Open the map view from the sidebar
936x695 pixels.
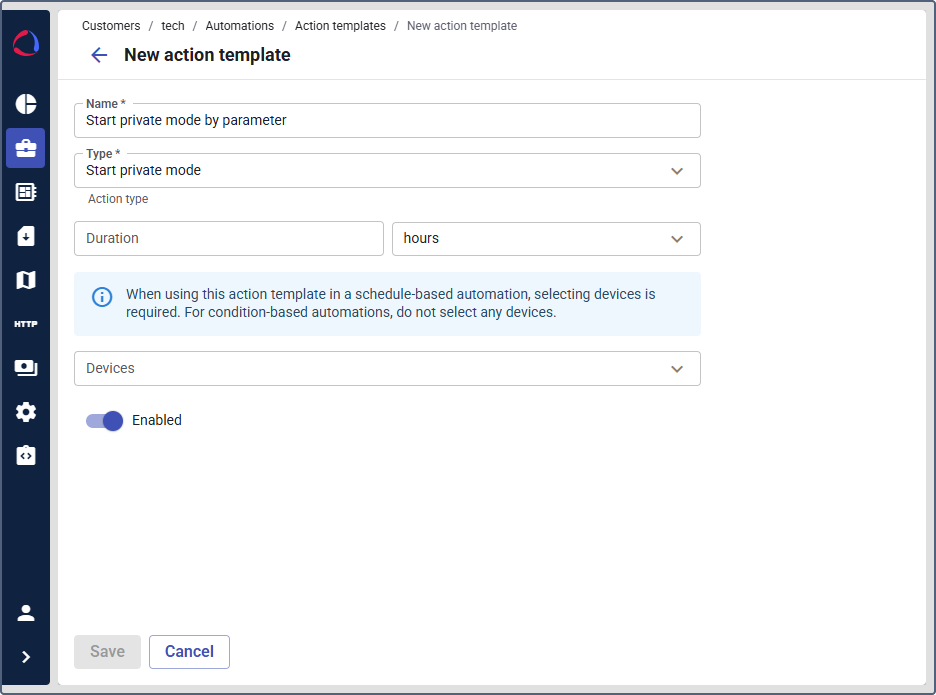[25, 279]
